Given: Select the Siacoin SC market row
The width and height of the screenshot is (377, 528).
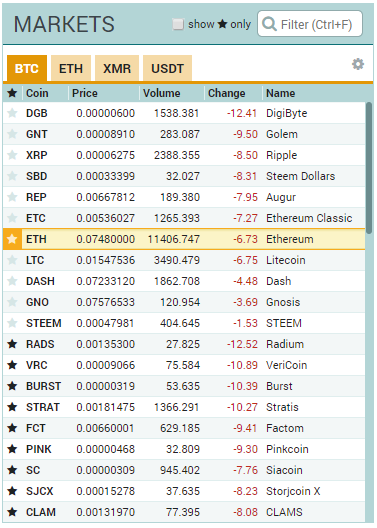Looking at the screenshot, I should click(x=184, y=470).
